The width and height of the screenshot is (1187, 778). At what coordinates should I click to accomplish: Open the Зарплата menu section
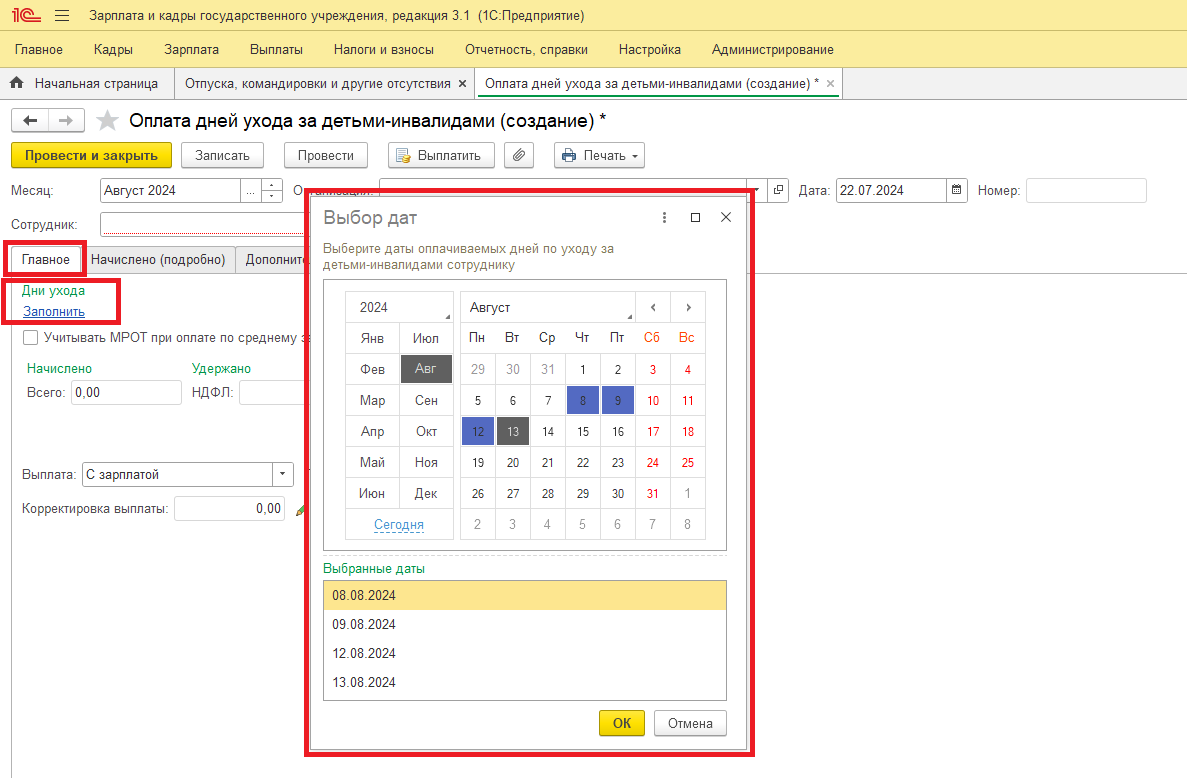click(192, 49)
